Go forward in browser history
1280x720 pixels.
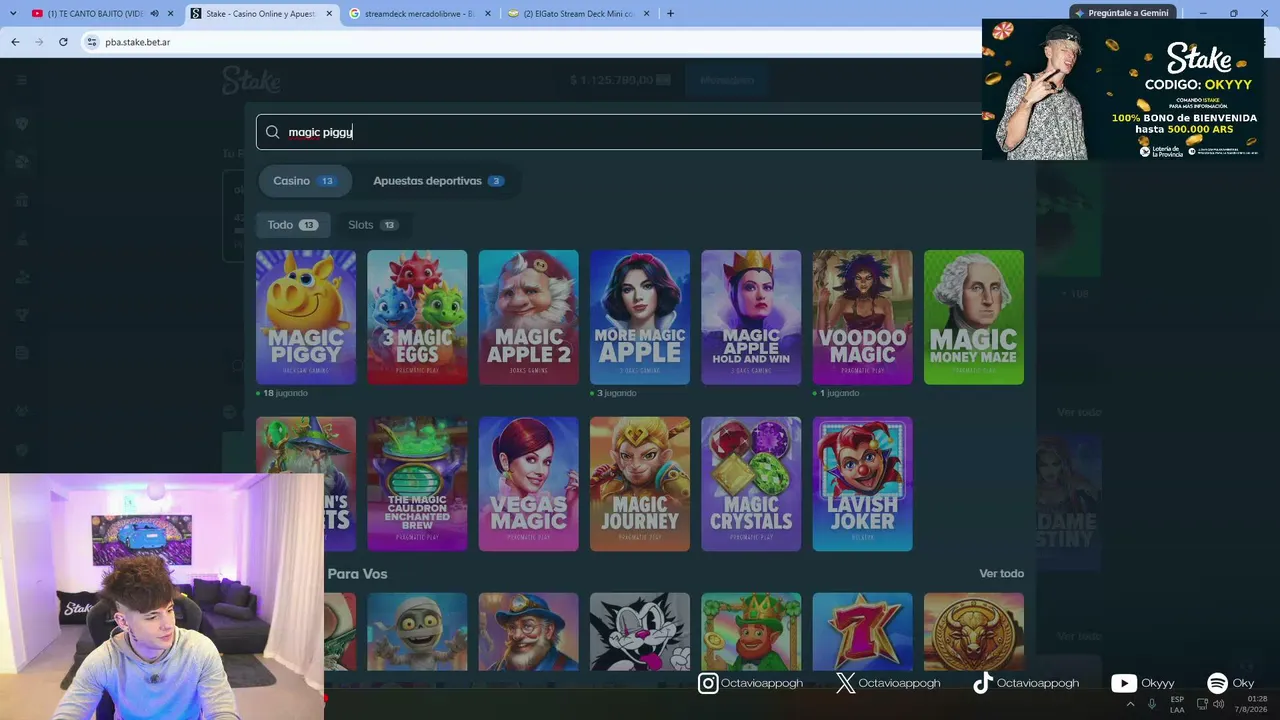tap(39, 42)
